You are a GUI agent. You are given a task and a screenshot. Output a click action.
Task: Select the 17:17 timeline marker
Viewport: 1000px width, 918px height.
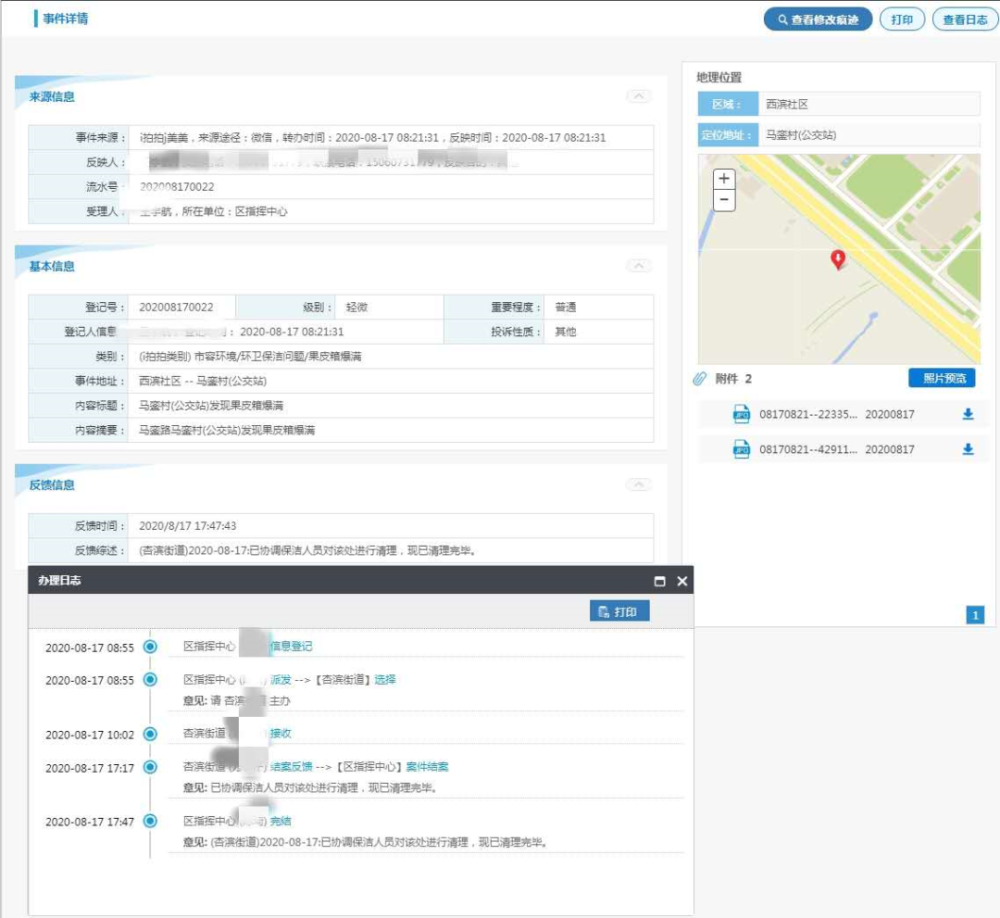point(150,767)
